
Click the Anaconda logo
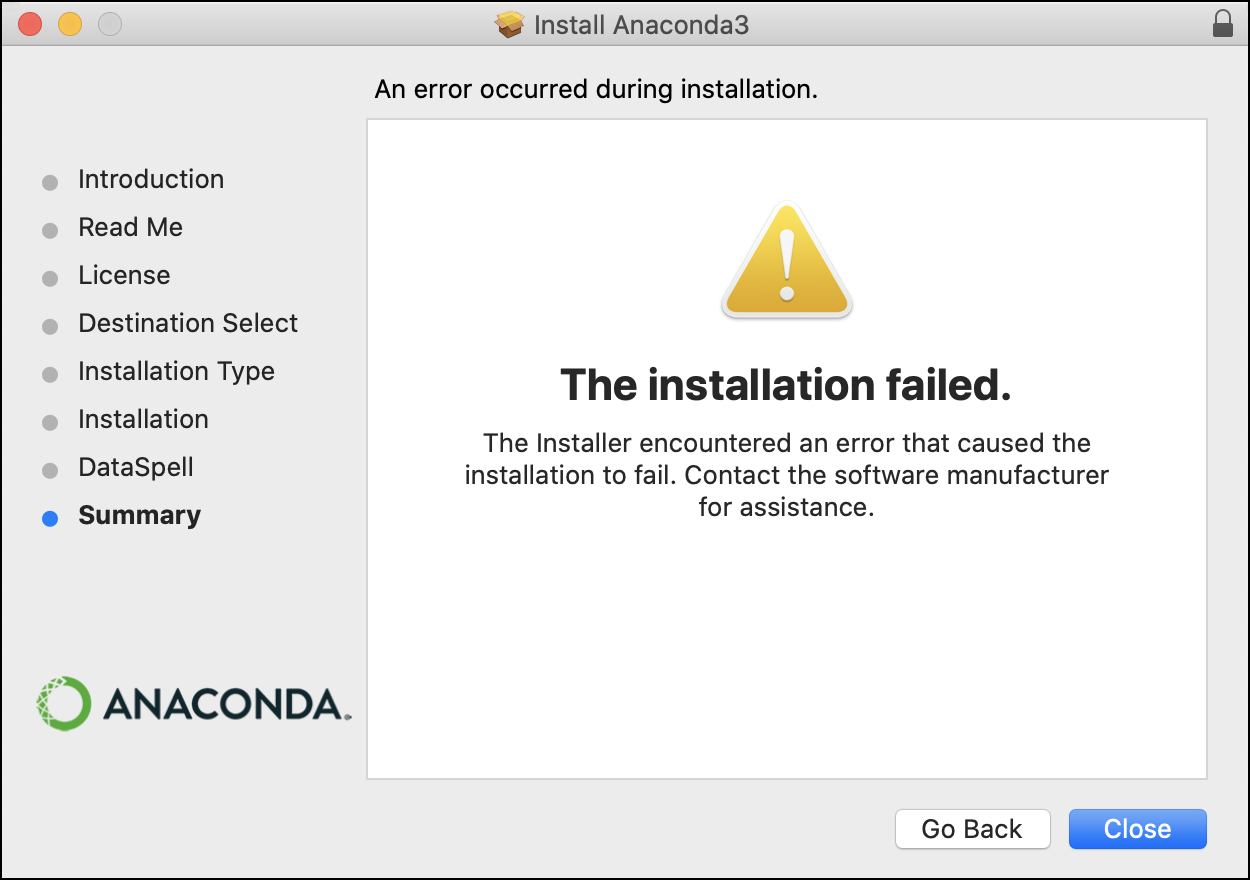click(194, 704)
